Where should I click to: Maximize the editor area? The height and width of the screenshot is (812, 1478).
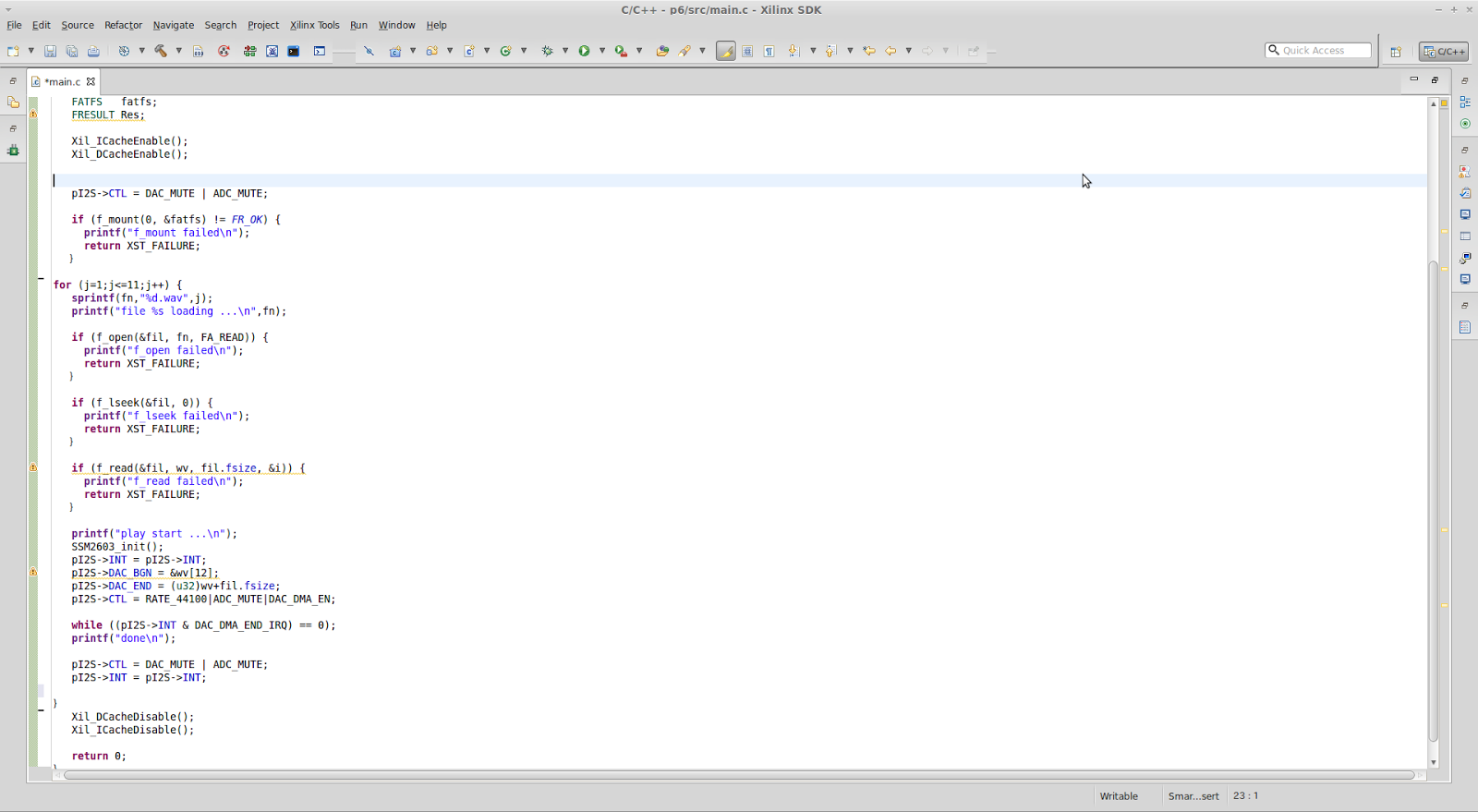1435,80
